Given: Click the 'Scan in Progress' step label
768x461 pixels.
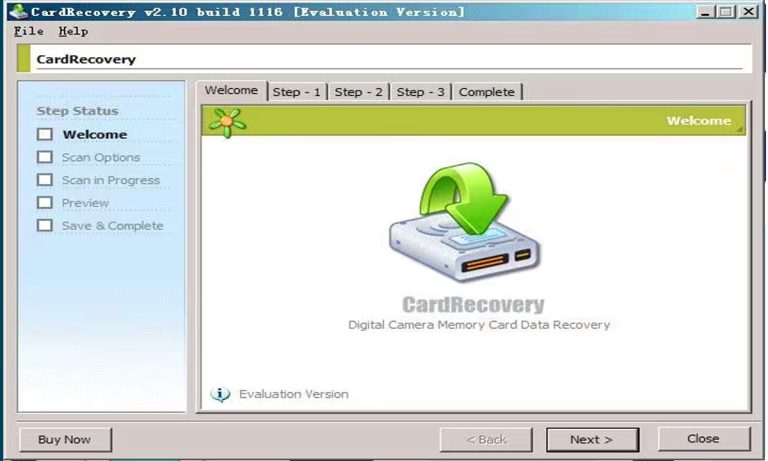Looking at the screenshot, I should [x=111, y=180].
